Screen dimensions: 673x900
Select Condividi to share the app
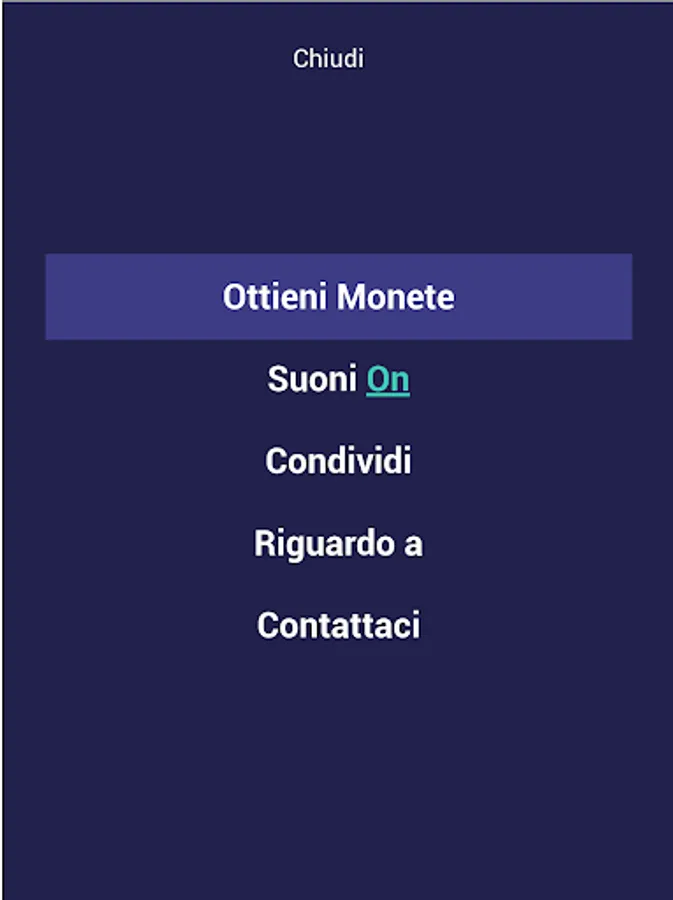338,461
